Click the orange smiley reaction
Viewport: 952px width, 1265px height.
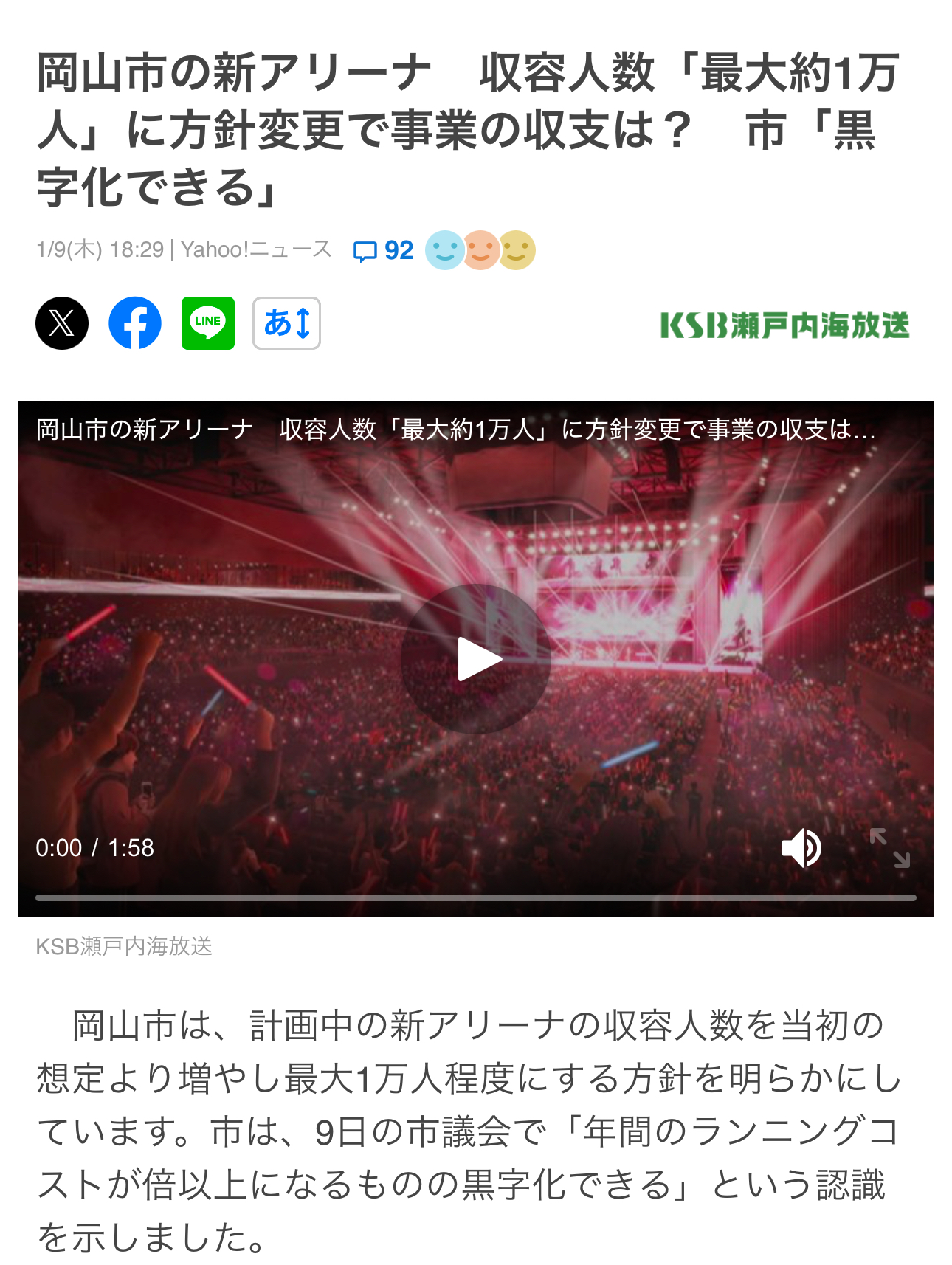coord(481,250)
